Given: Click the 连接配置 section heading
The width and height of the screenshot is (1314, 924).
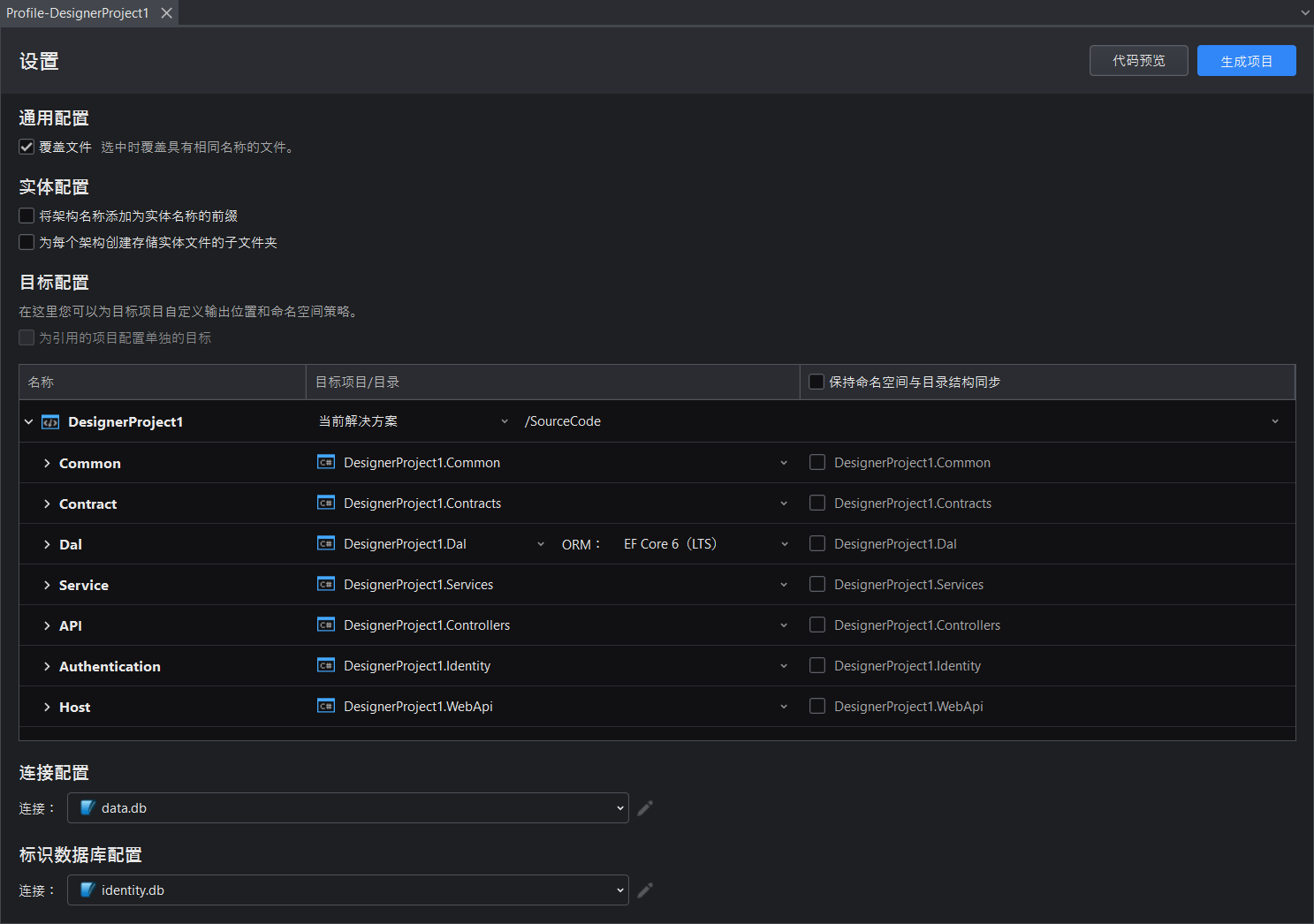Looking at the screenshot, I should point(54,772).
